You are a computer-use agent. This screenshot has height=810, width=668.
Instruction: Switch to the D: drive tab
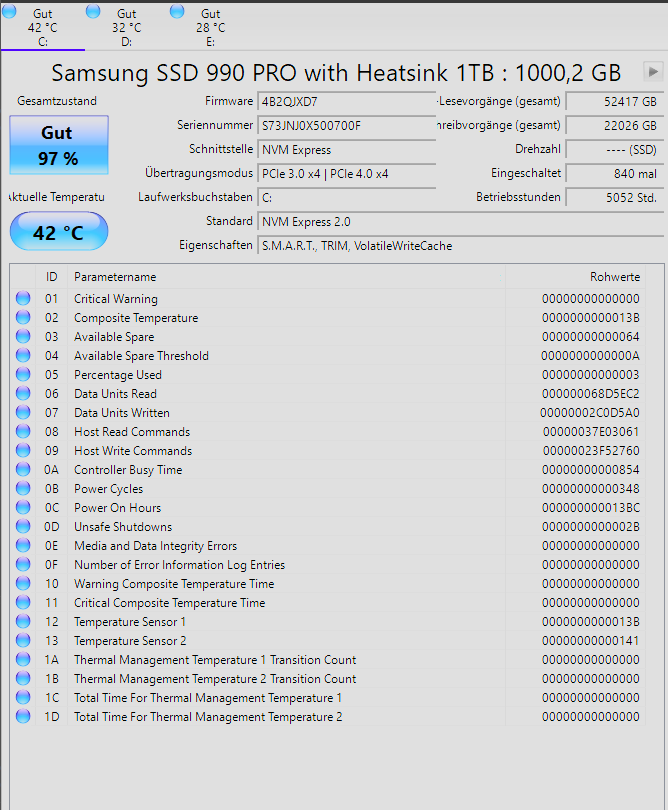tap(127, 27)
